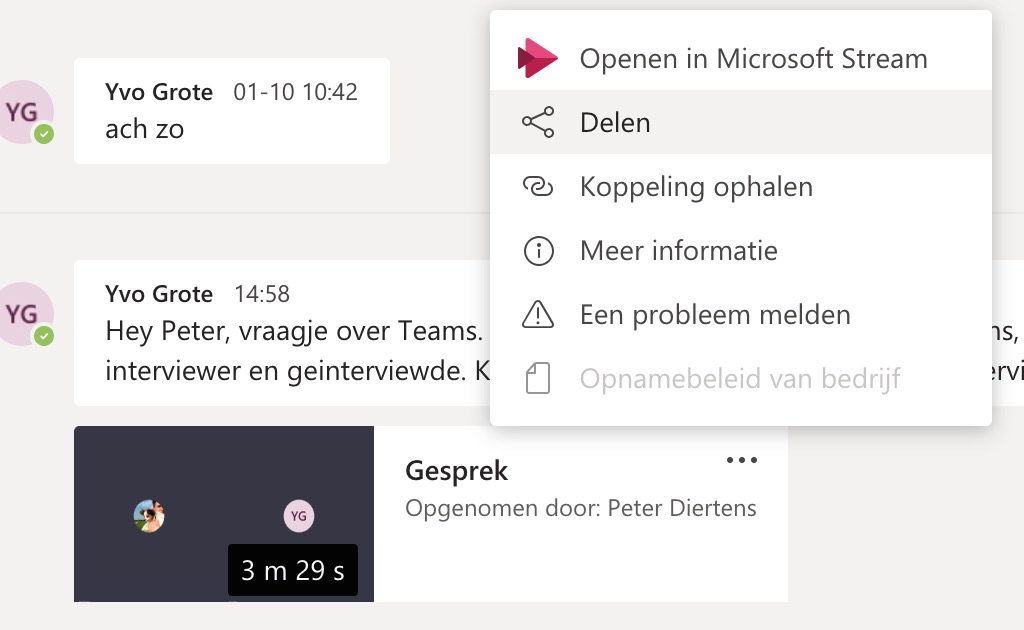Click the Microsoft Stream logo in the menu
Viewport: 1024px width, 630px height.
coord(536,59)
